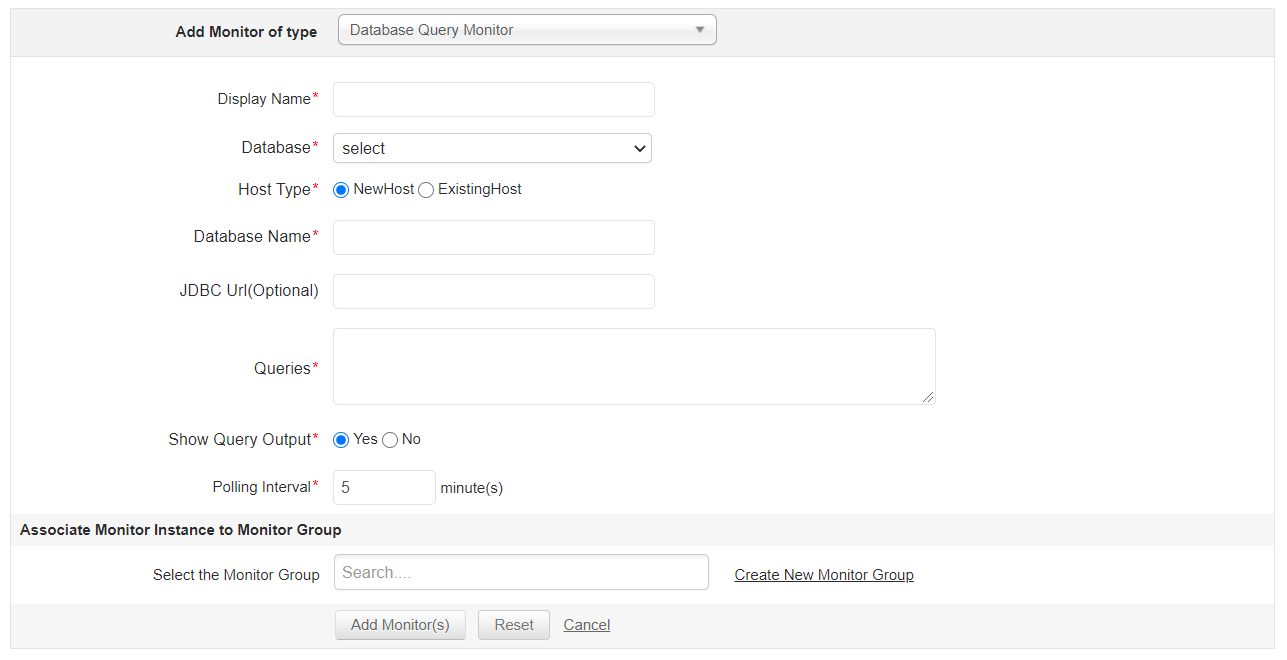Expand the Database select dropdown
This screenshot has width=1287, height=660.
pos(492,148)
